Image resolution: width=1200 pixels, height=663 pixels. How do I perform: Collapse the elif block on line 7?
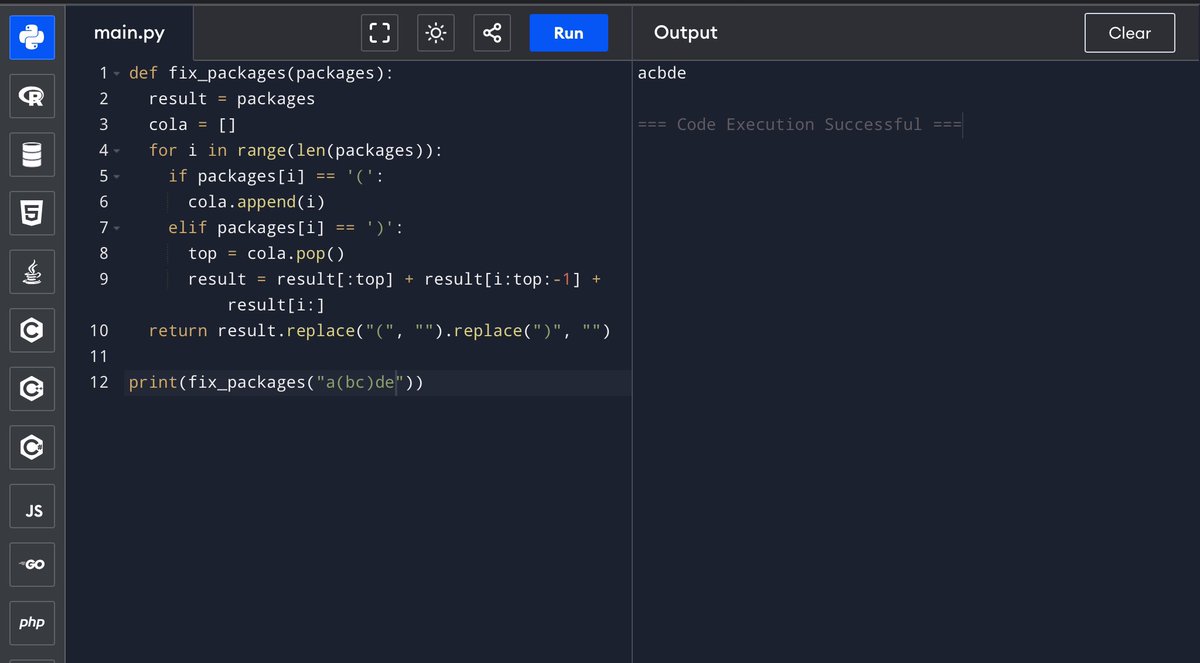115,227
